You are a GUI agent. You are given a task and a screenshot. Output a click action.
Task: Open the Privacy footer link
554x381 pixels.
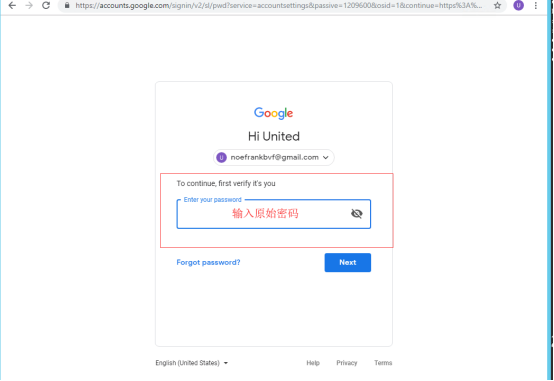[347, 363]
